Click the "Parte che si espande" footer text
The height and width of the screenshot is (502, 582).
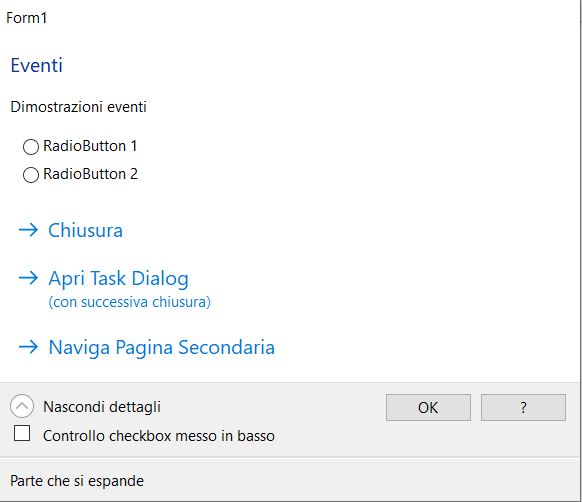[x=77, y=481]
